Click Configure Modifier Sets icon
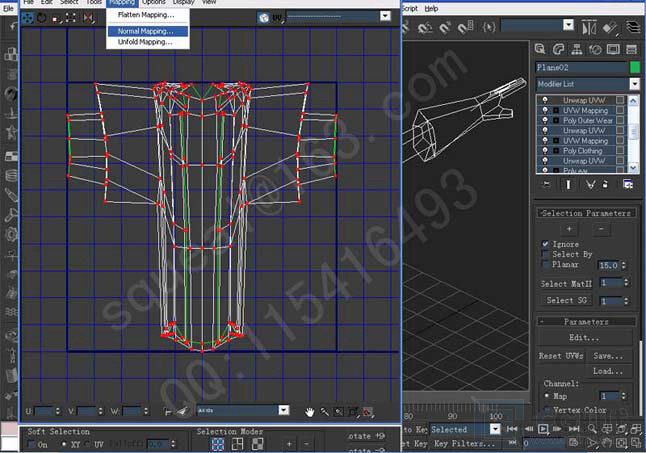 [628, 184]
